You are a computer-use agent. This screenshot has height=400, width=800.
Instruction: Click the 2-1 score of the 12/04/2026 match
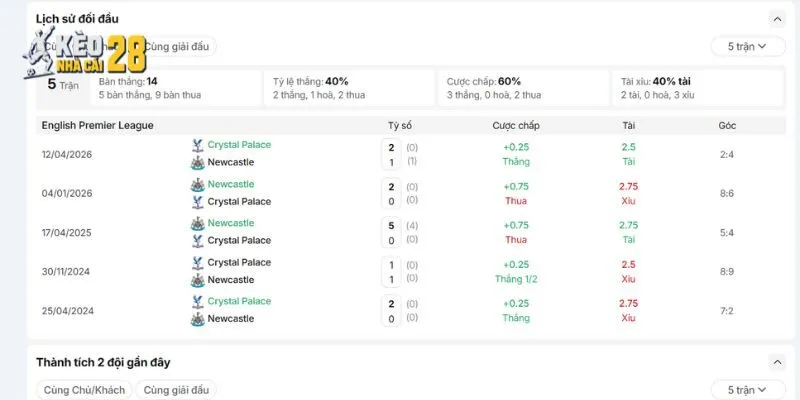click(x=391, y=155)
